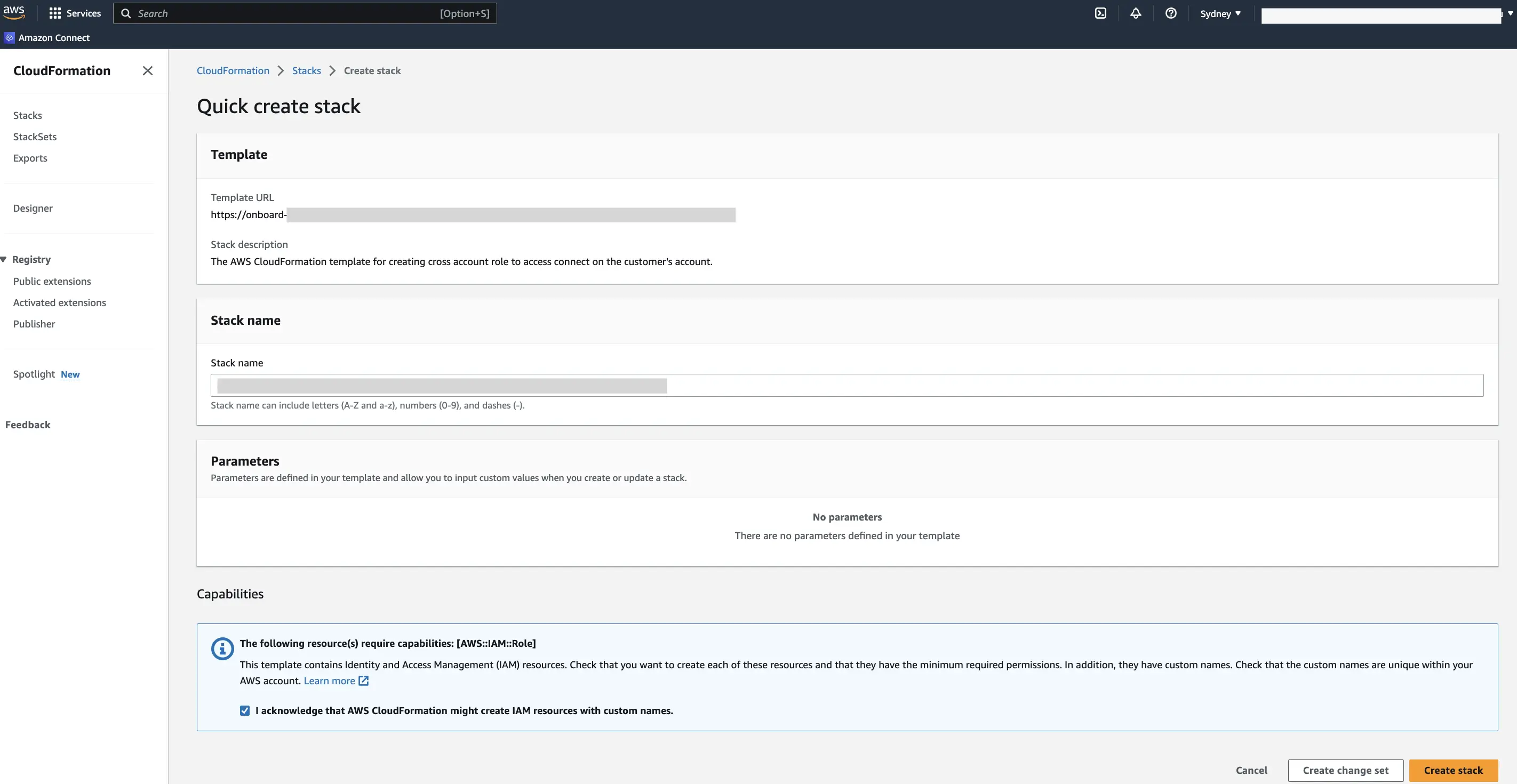Open the Services grid menu
Image resolution: width=1517 pixels, height=784 pixels.
click(x=55, y=13)
